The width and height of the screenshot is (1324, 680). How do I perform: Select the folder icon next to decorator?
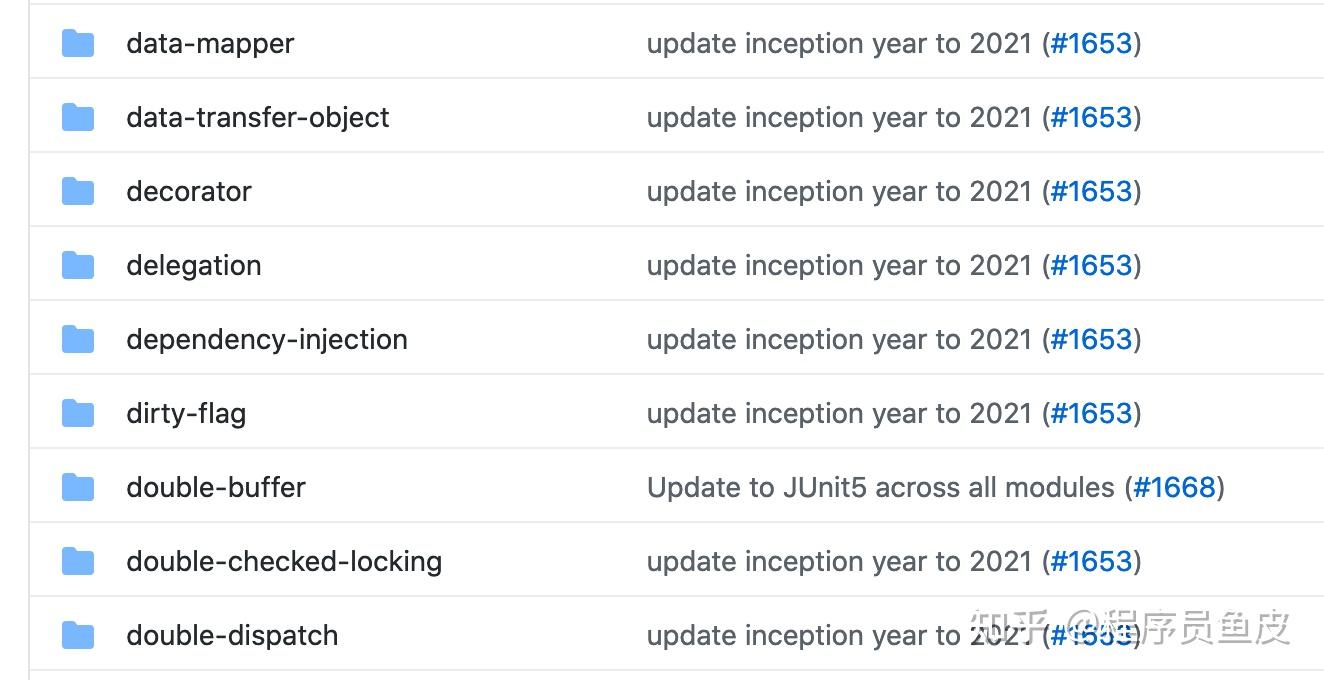[x=78, y=191]
